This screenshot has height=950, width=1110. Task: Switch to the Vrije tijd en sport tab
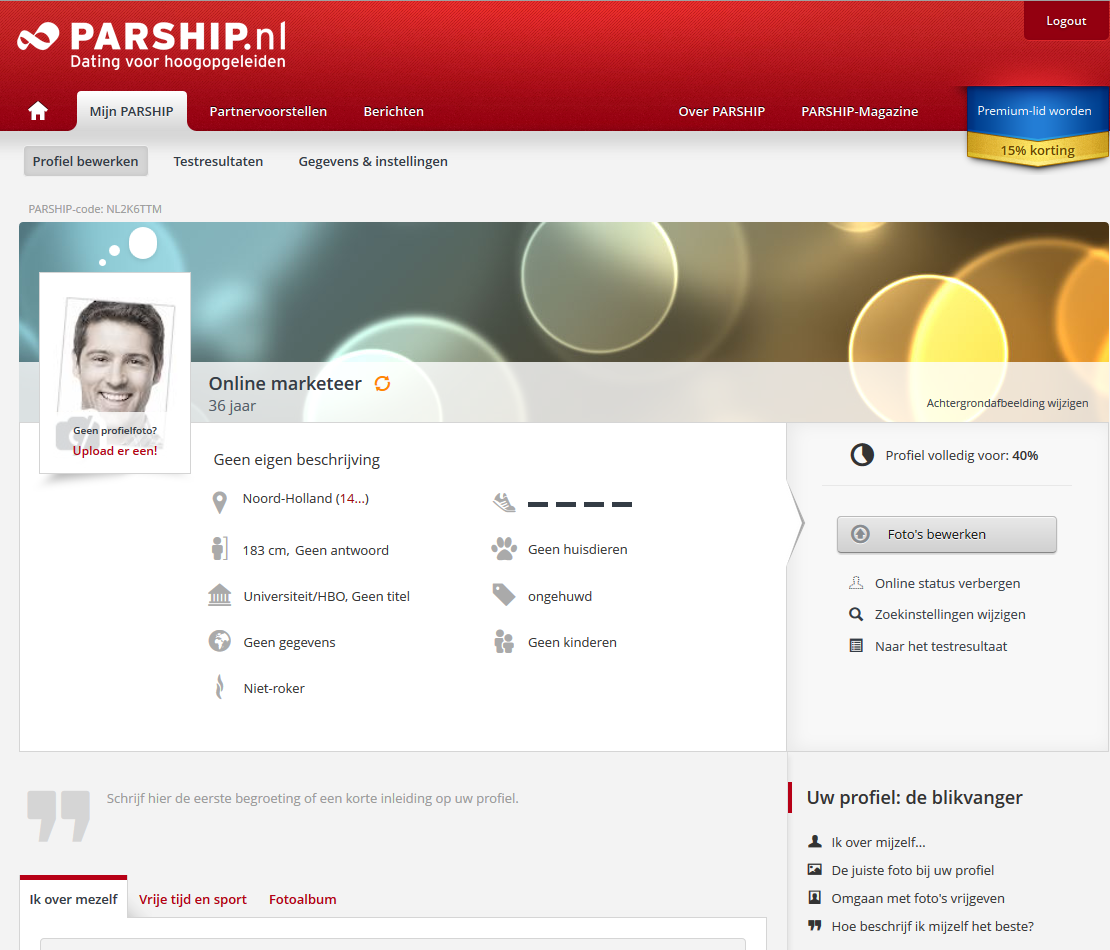click(x=193, y=899)
